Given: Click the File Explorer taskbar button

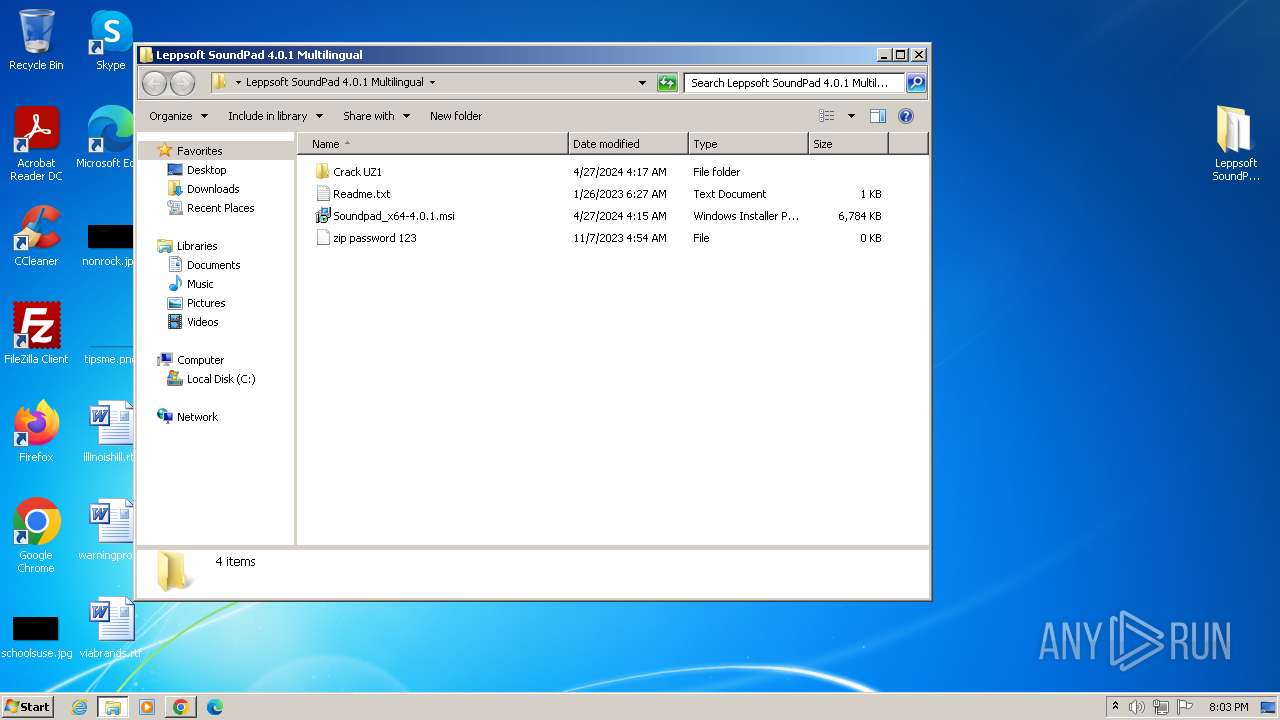Looking at the screenshot, I should (x=113, y=707).
